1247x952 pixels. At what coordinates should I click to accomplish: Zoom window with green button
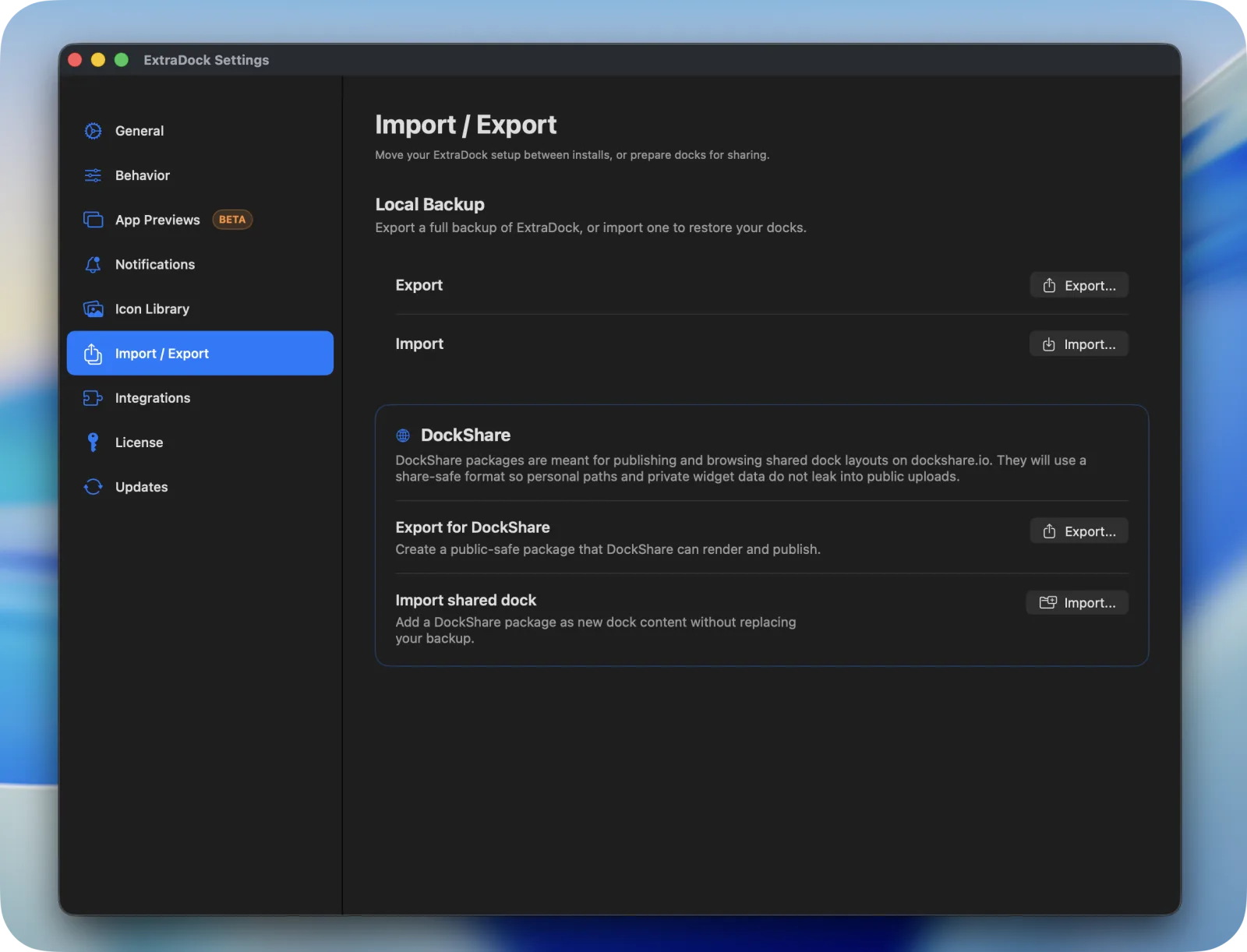tap(122, 60)
